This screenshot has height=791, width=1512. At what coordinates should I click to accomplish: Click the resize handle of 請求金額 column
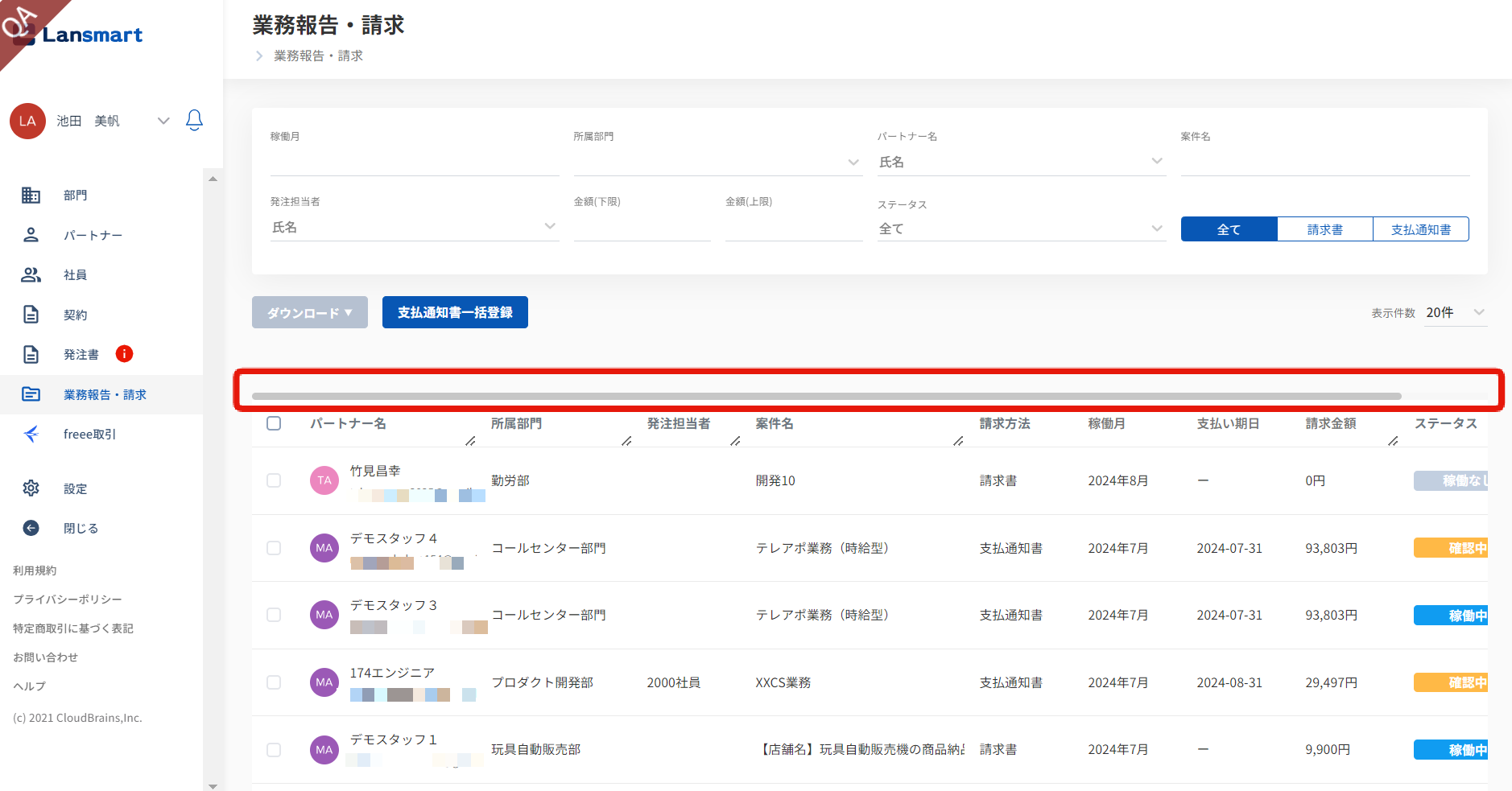click(1393, 441)
